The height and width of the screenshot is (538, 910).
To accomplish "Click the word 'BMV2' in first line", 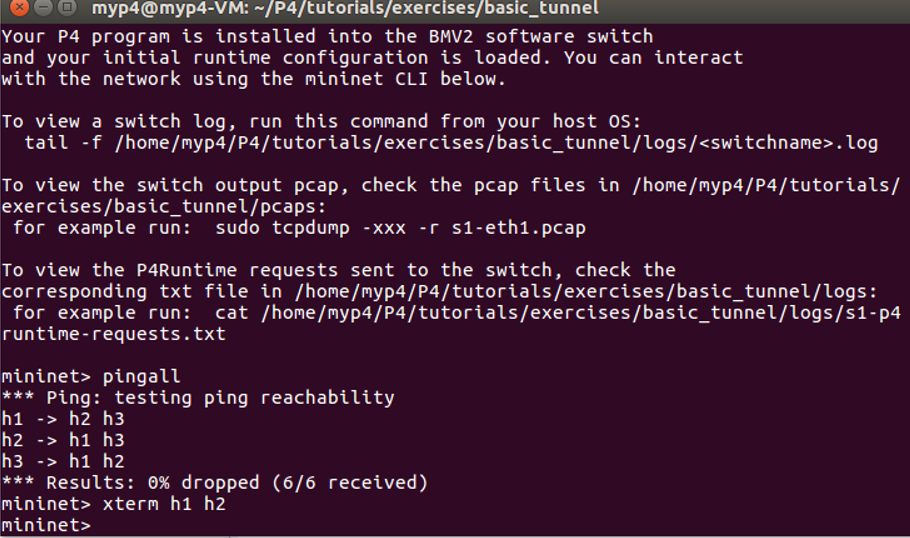I will (451, 37).
